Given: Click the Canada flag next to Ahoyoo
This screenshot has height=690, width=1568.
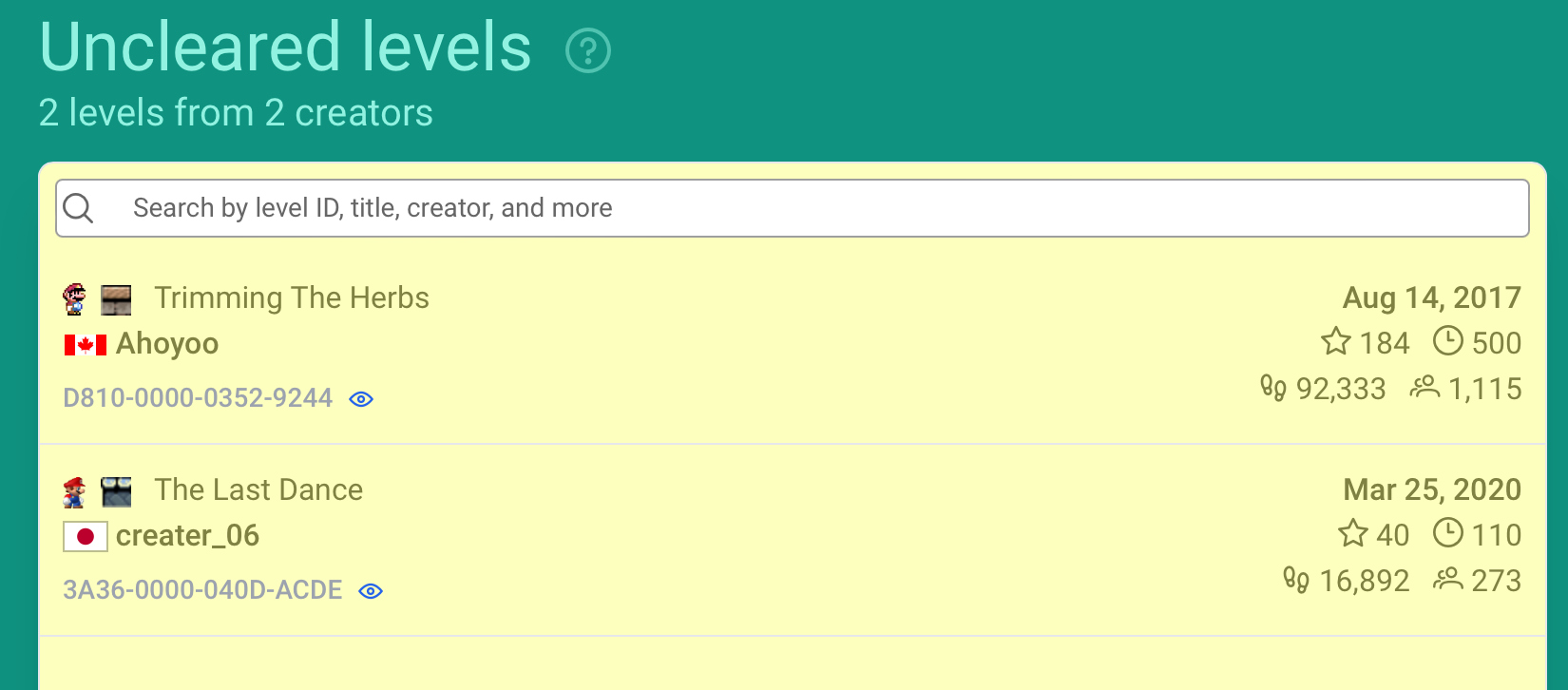Looking at the screenshot, I should coord(85,345).
